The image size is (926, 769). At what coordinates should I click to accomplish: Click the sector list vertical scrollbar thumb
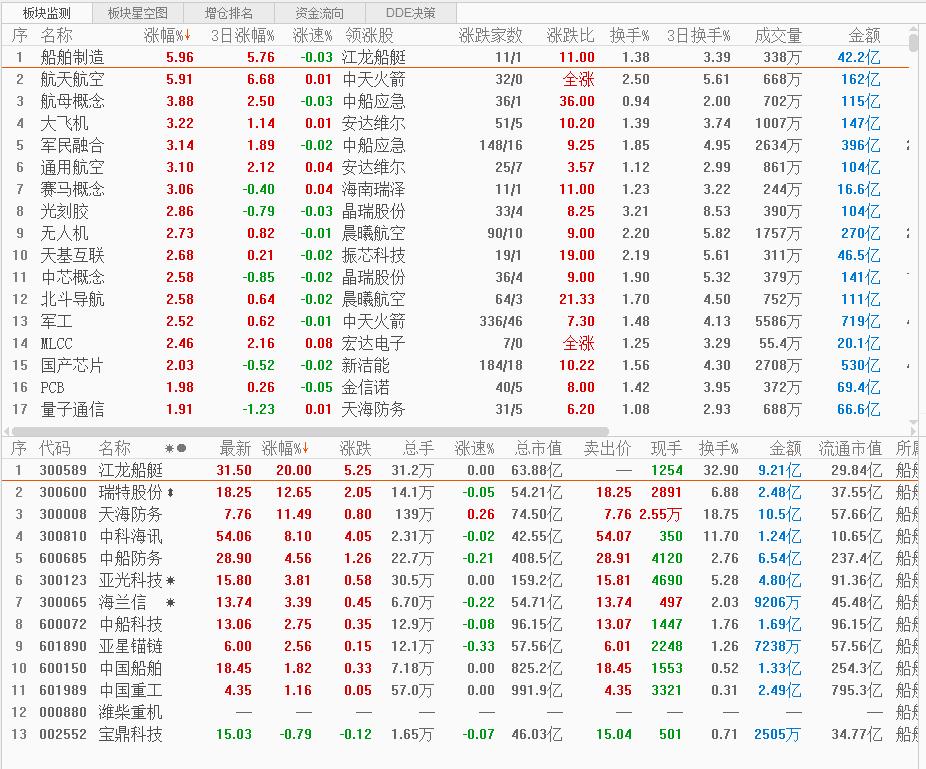914,41
